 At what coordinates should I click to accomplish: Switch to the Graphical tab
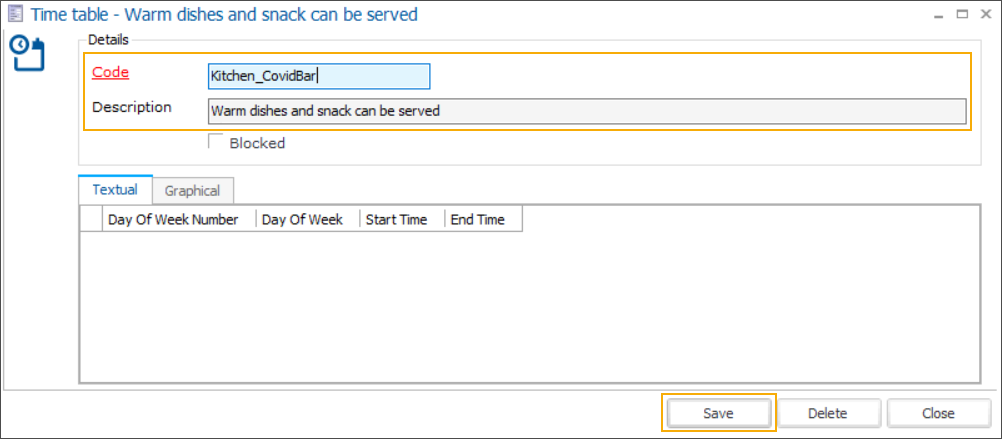(x=192, y=190)
